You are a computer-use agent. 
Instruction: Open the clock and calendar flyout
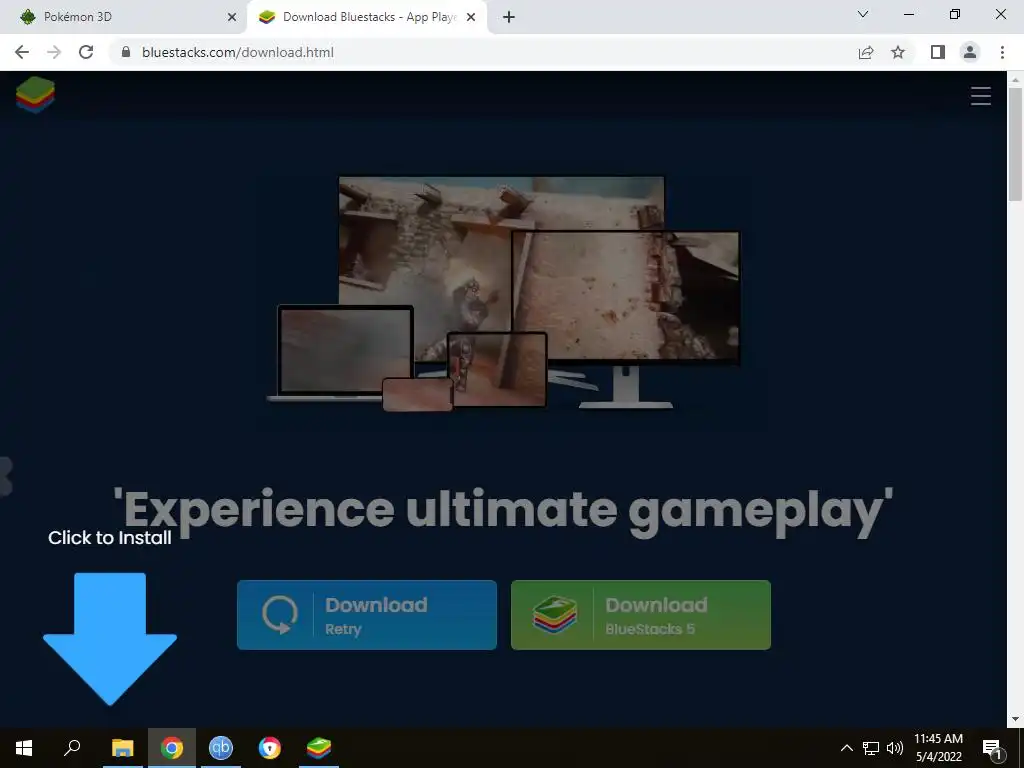(938, 748)
